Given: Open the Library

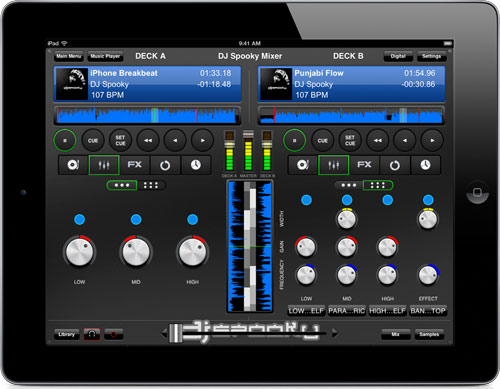Looking at the screenshot, I should [x=67, y=334].
